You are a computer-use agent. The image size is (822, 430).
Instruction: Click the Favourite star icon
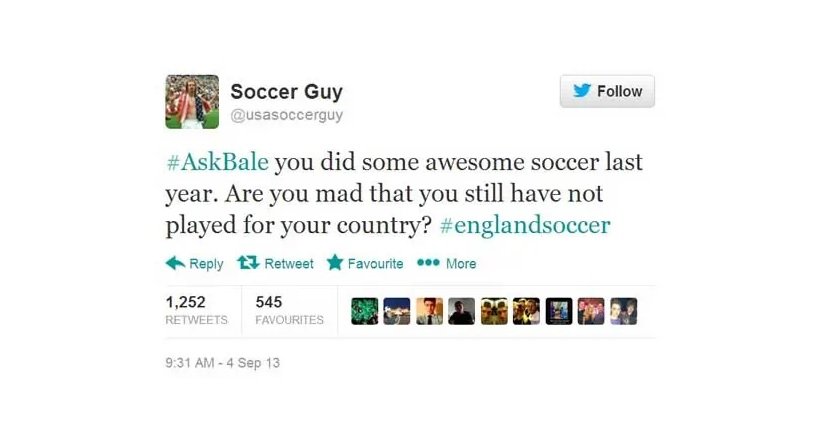[335, 262]
